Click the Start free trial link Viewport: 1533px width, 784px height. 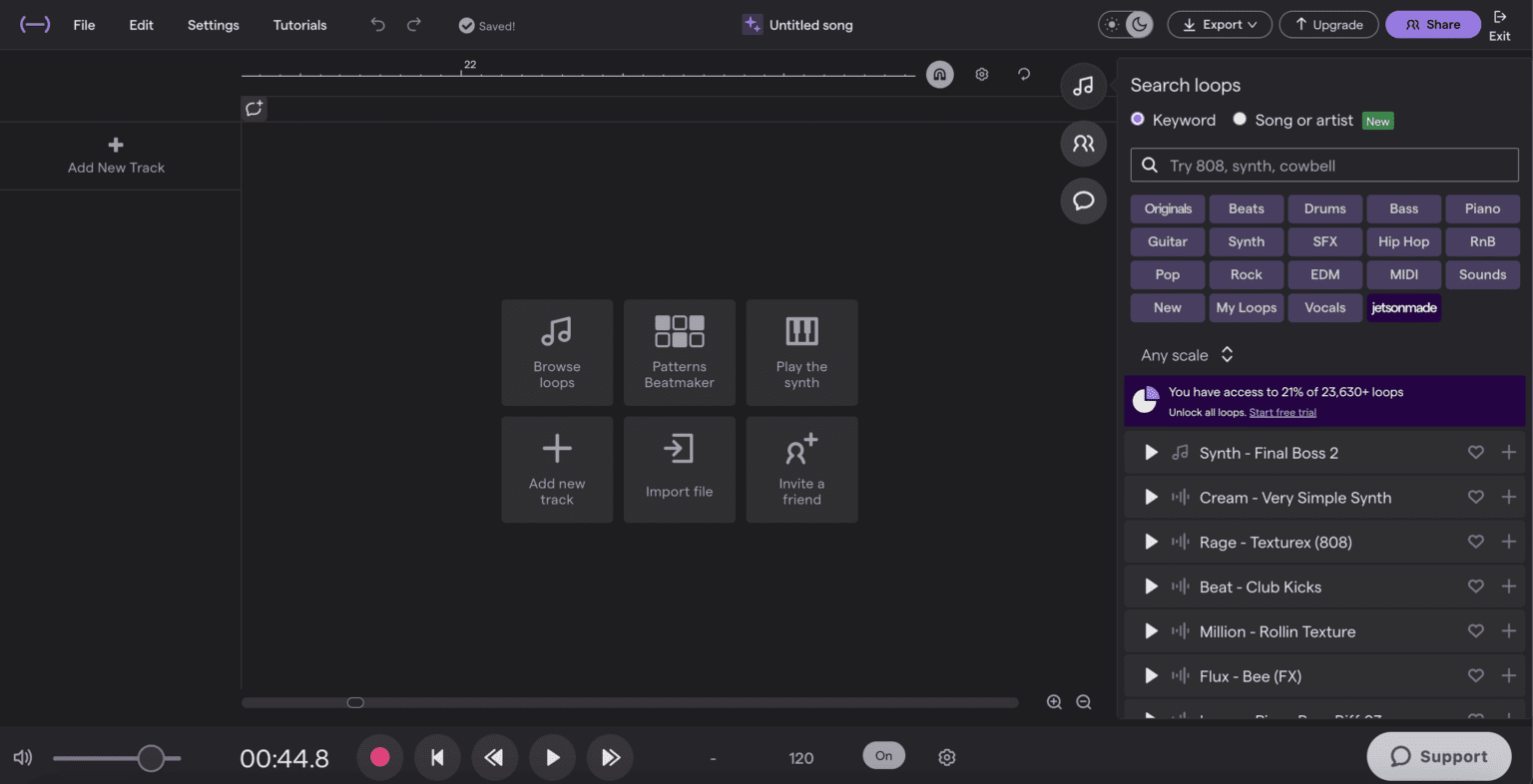pyautogui.click(x=1282, y=412)
